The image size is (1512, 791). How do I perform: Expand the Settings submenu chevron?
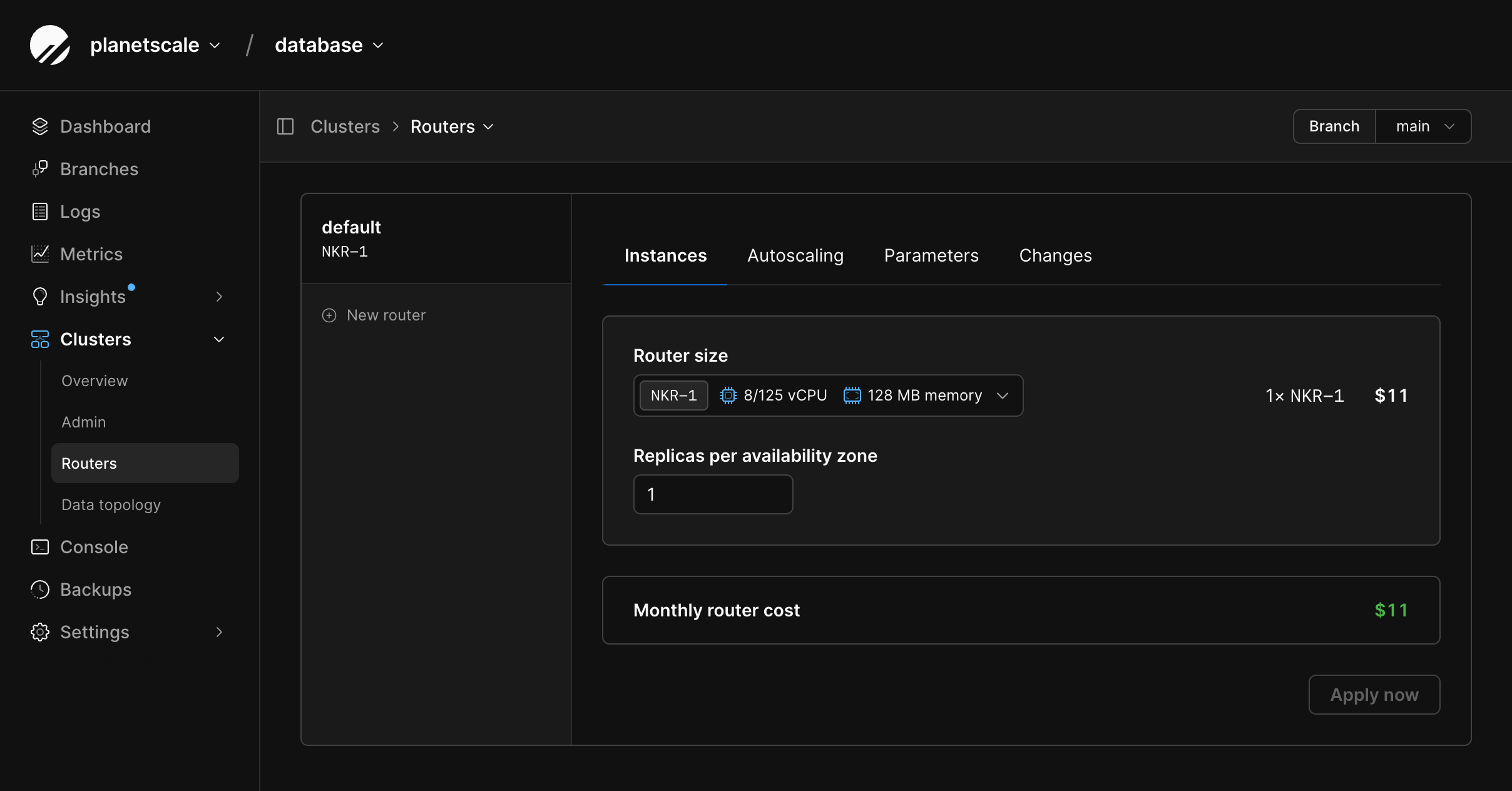pos(219,632)
